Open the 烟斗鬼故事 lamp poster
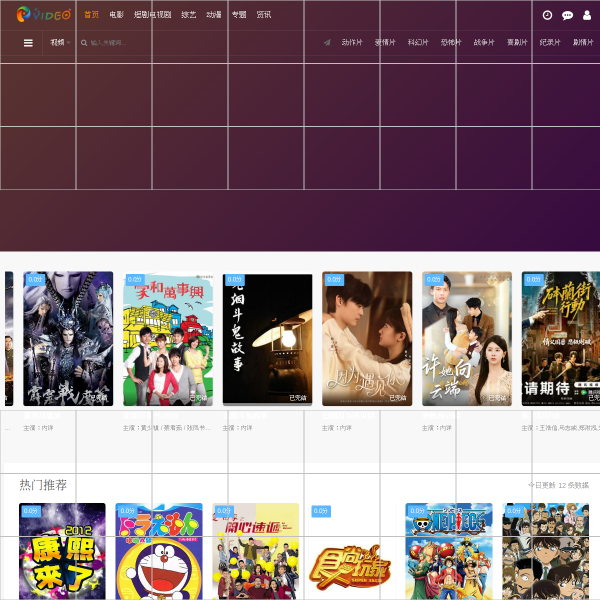Image resolution: width=600 pixels, height=600 pixels. [267, 339]
